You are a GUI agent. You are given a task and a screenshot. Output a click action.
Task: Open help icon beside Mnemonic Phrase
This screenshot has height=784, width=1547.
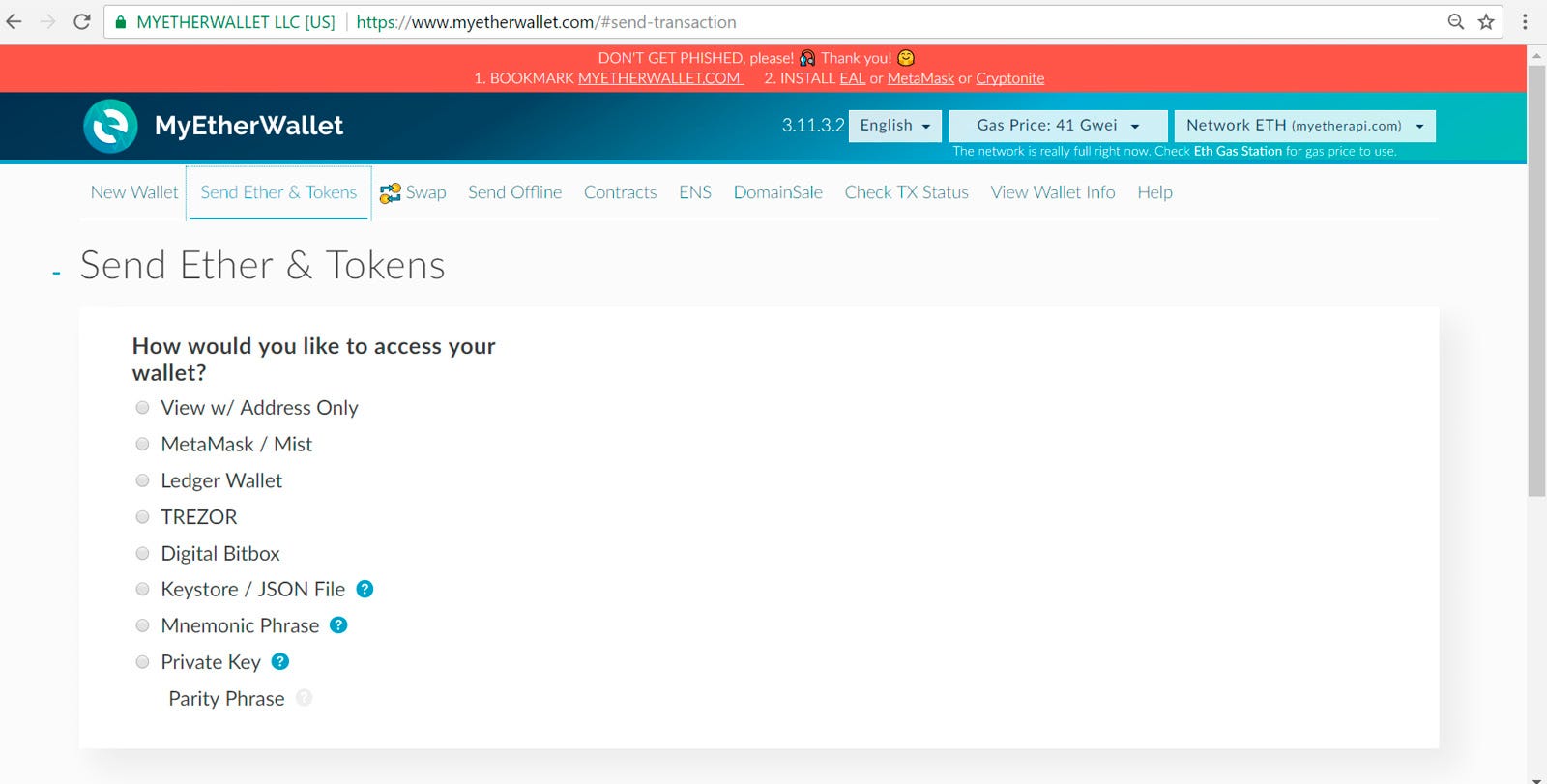click(x=338, y=624)
